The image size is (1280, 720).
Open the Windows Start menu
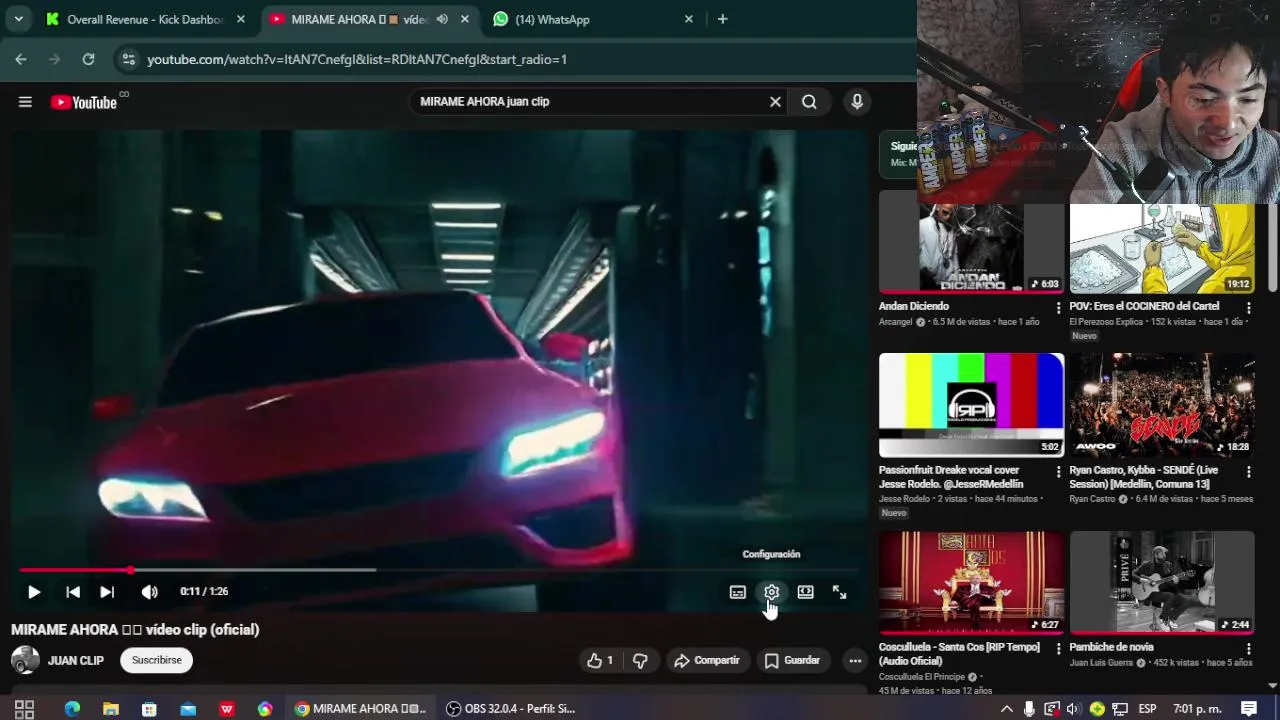(x=25, y=709)
